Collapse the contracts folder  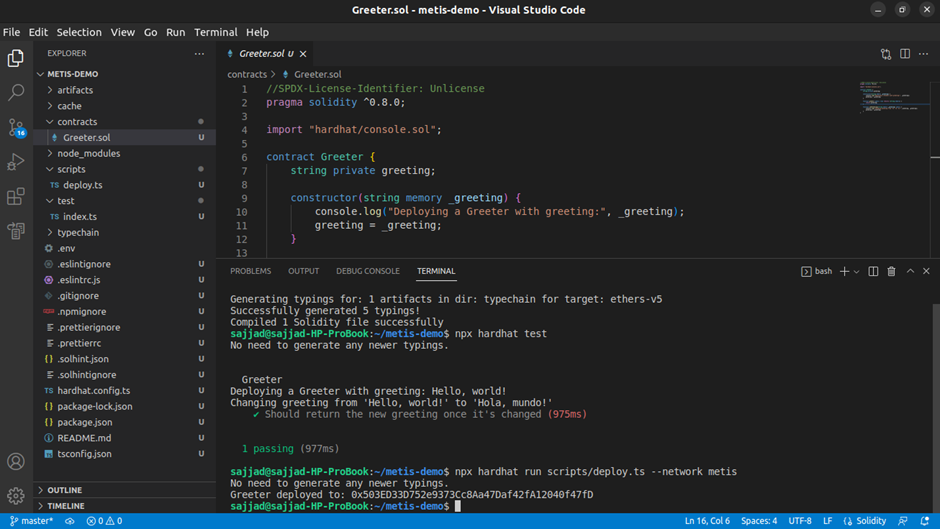(125, 122)
